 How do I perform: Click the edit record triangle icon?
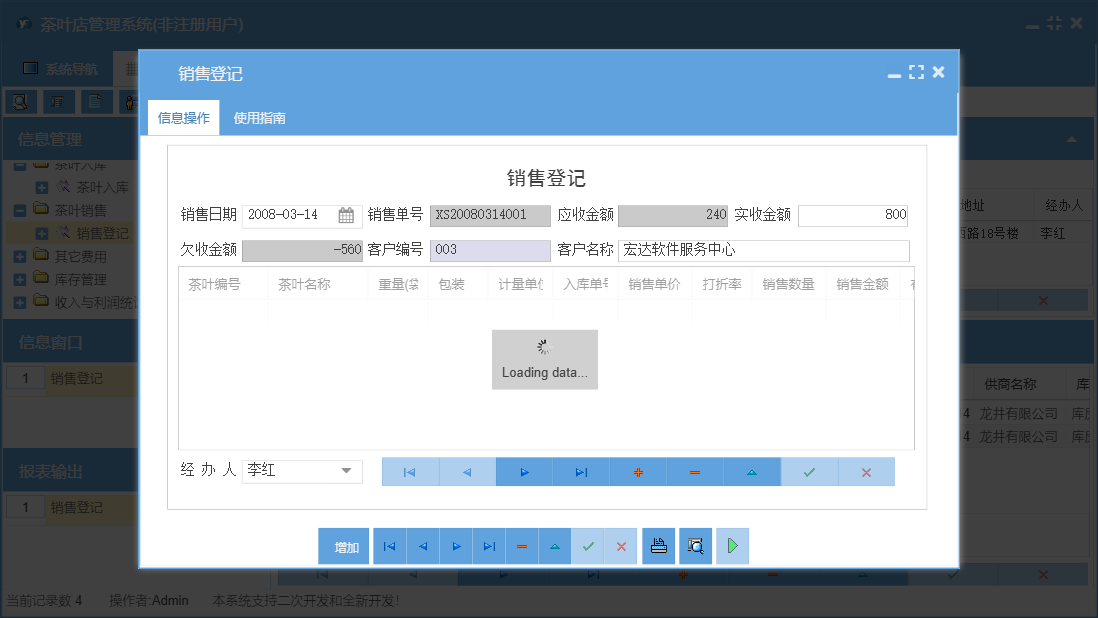(752, 471)
